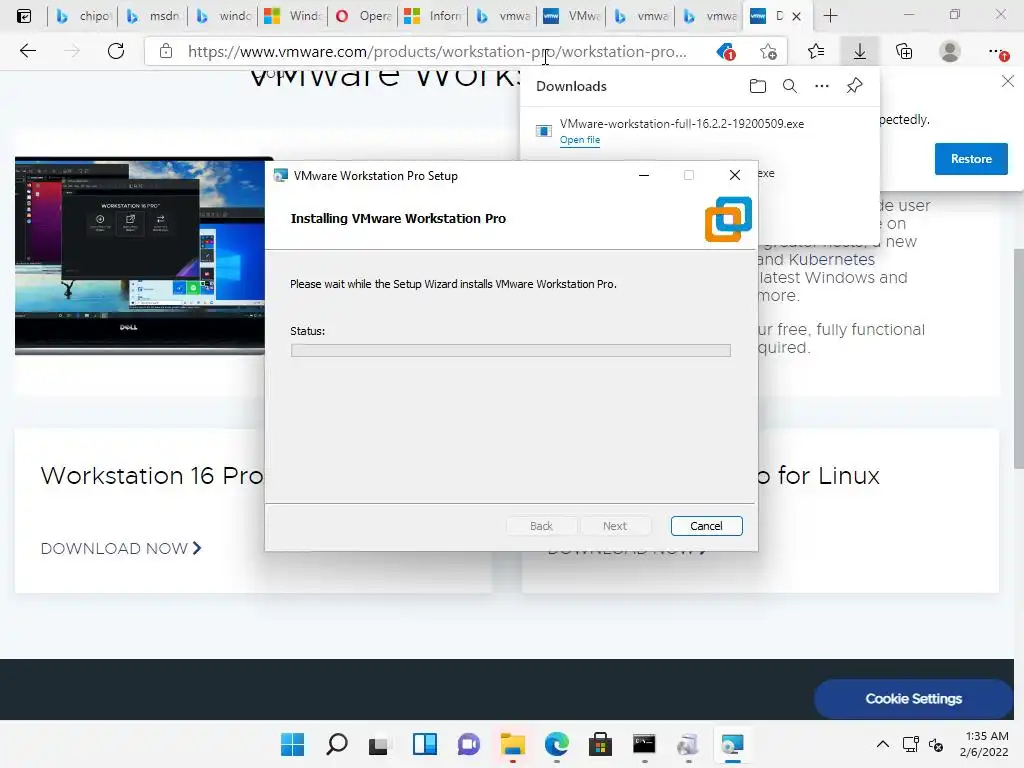Open downloads folder icon in Downloads panel
The height and width of the screenshot is (768, 1024).
pyautogui.click(x=758, y=86)
